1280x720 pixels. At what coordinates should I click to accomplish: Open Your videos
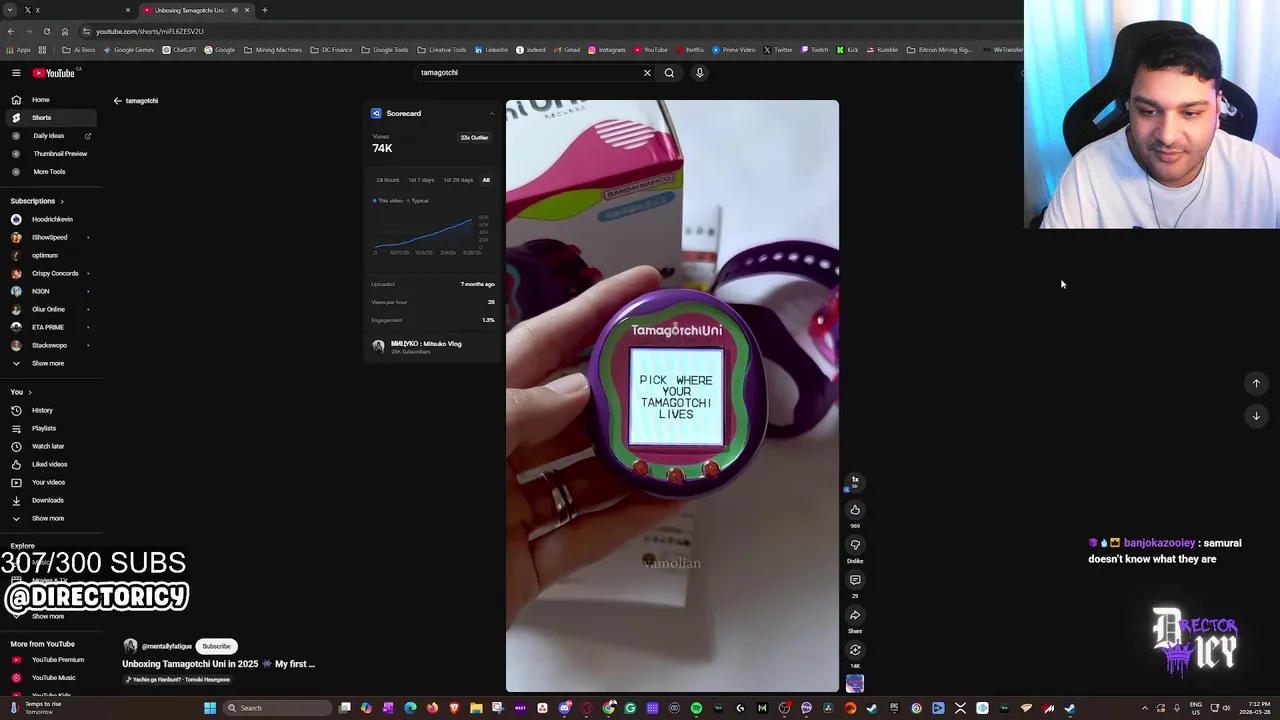(50, 482)
